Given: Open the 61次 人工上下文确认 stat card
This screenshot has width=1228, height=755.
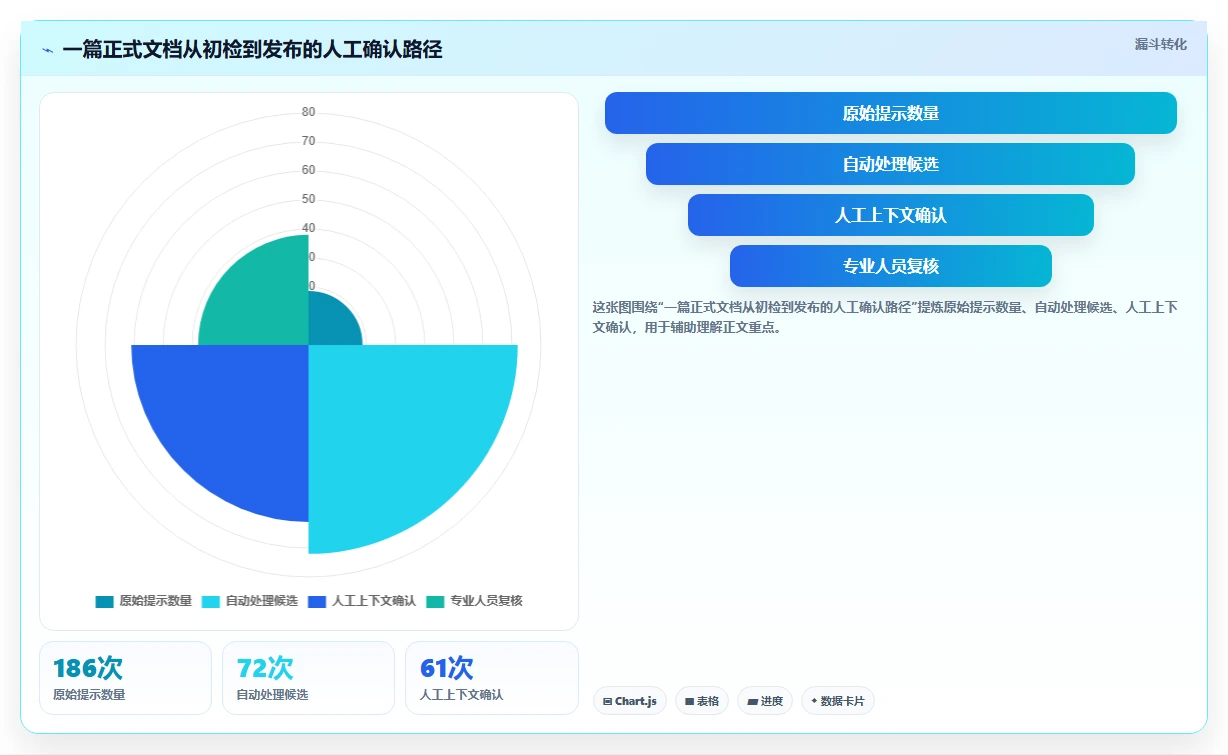Looking at the screenshot, I should (x=492, y=678).
